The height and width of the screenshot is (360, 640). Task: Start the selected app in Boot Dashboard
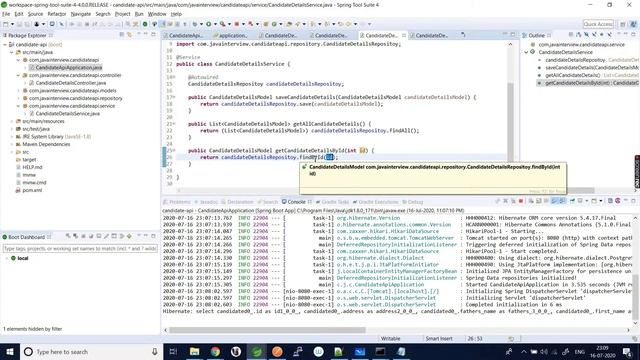point(68,236)
